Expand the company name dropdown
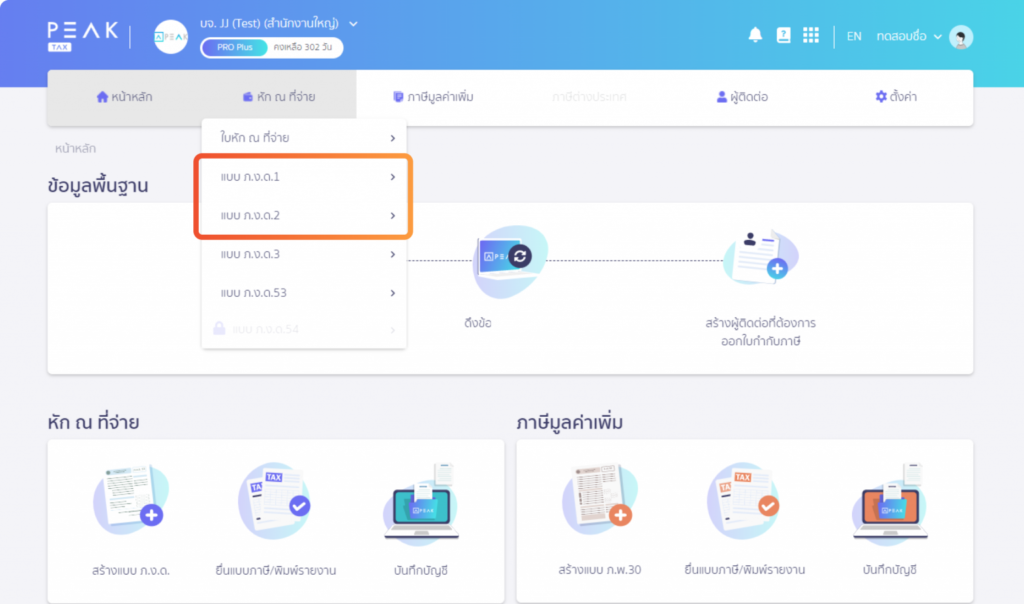1024x604 pixels. click(x=353, y=23)
